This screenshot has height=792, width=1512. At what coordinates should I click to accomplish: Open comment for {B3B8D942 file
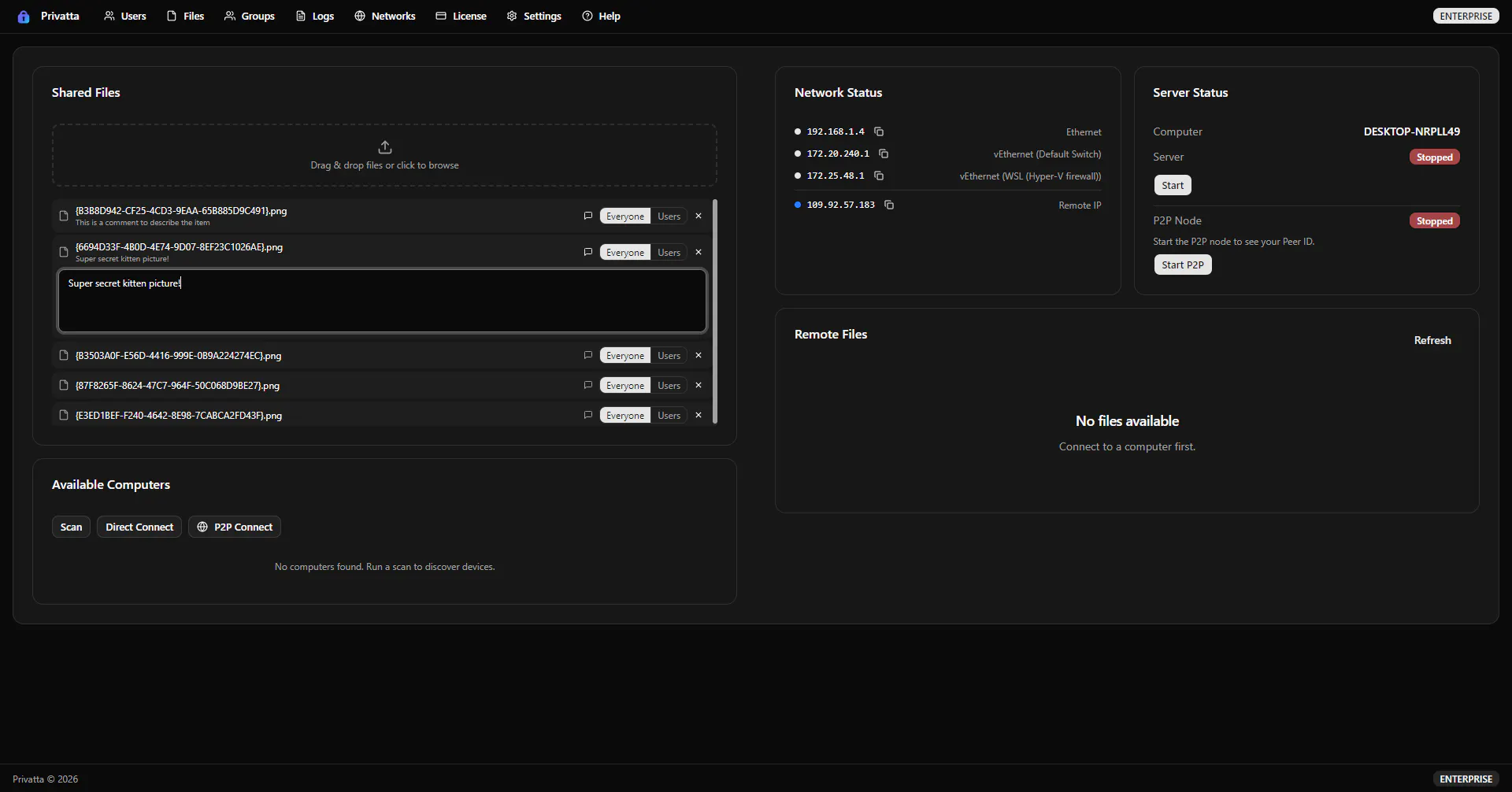click(587, 216)
